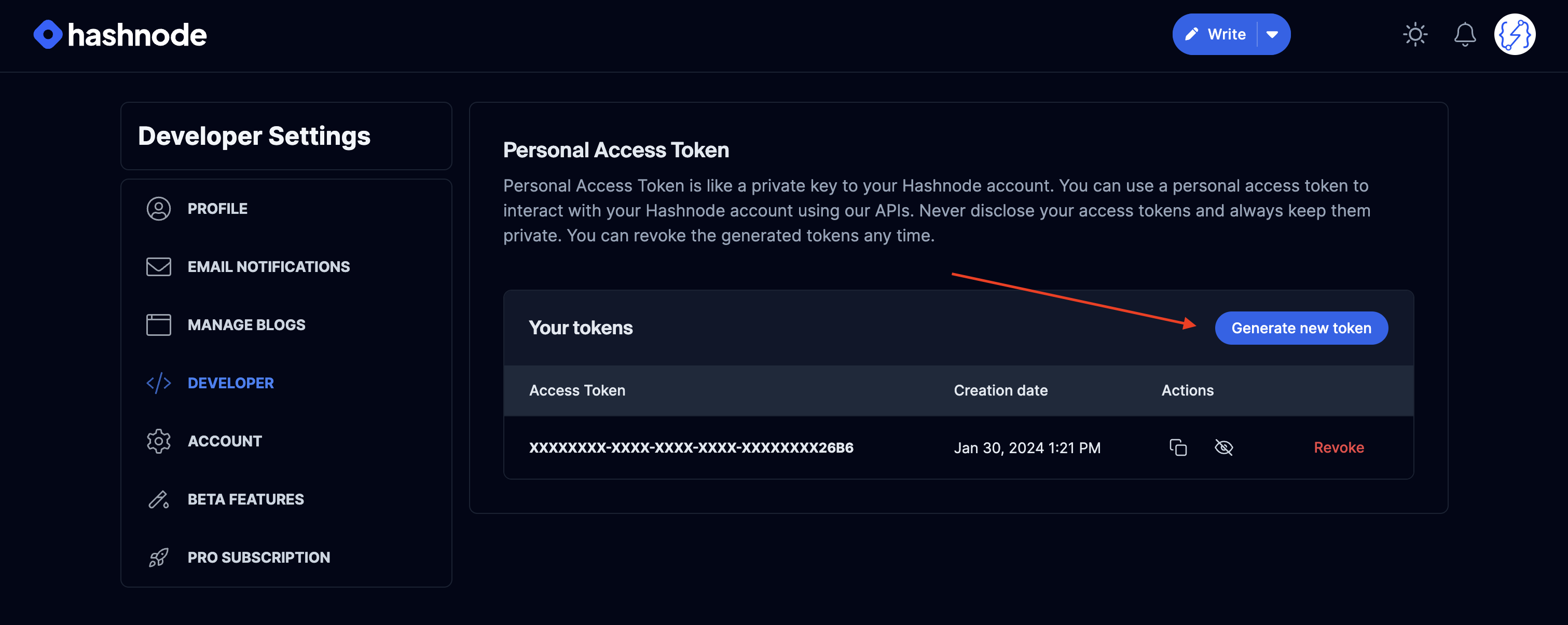Click the Write button
This screenshot has height=625, width=1568.
[x=1216, y=34]
